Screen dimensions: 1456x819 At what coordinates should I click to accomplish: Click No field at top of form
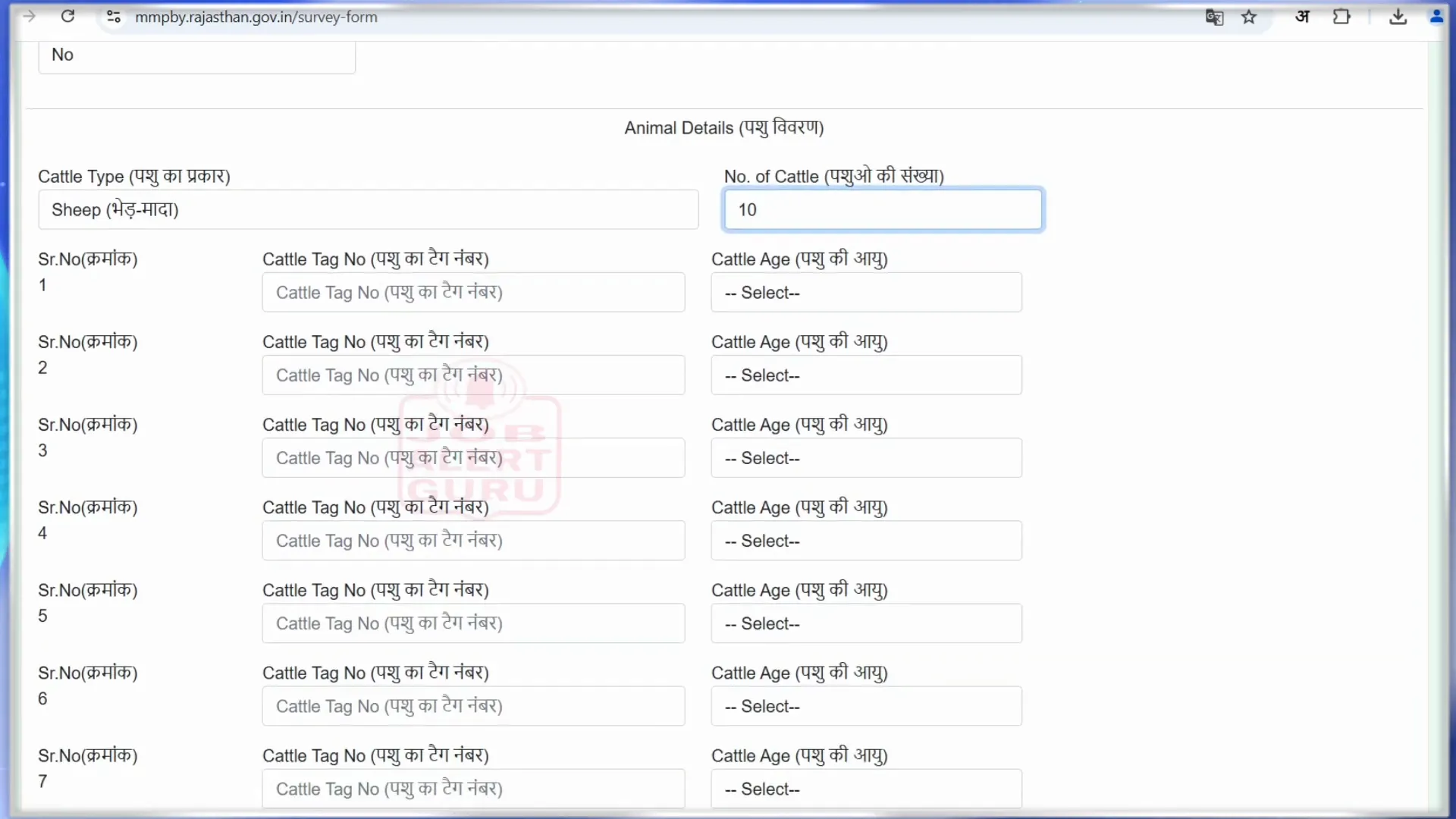197,54
